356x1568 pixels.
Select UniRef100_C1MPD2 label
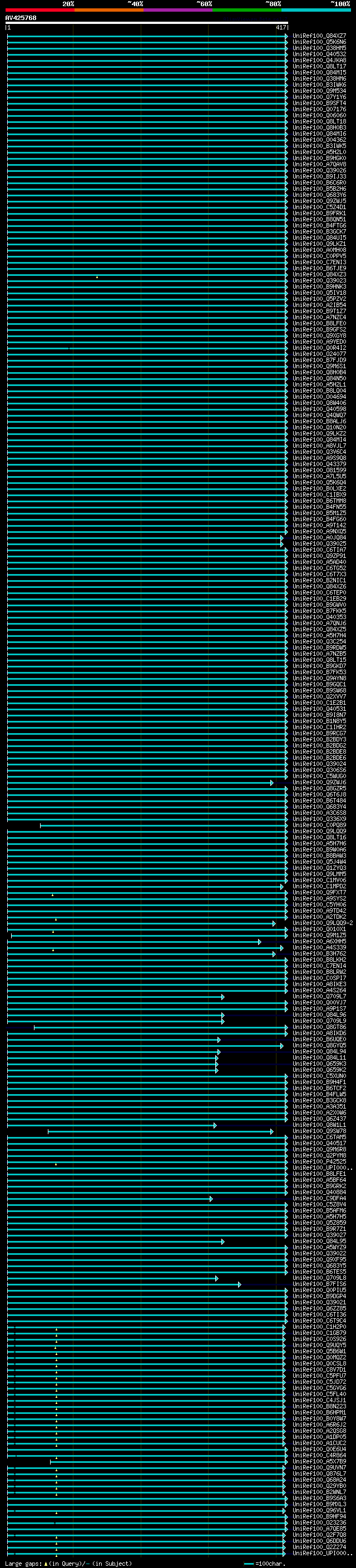[319, 886]
